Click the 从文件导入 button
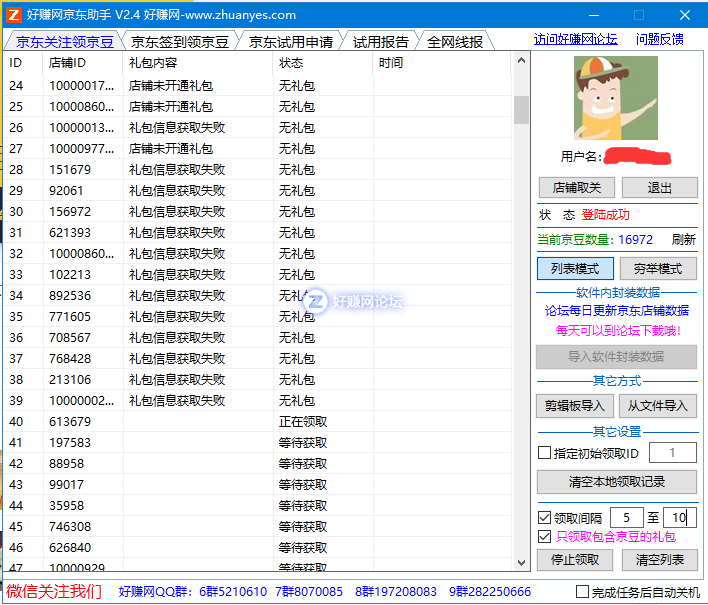The image size is (708, 605). tap(658, 406)
